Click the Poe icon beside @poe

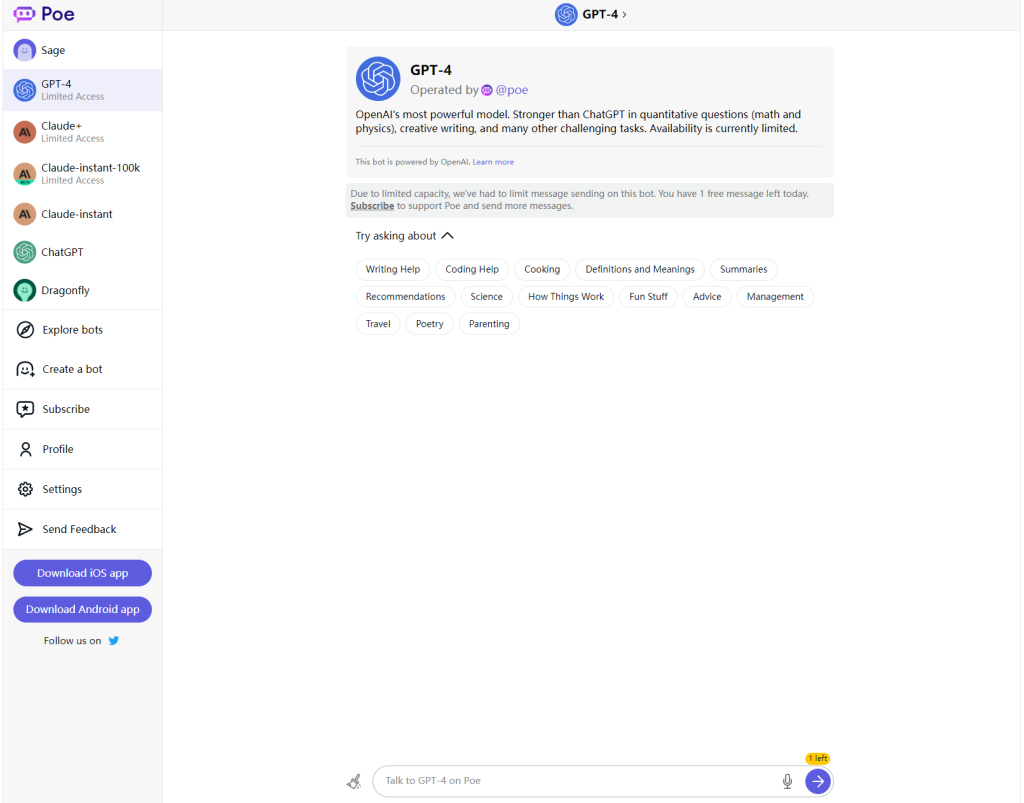coord(487,90)
